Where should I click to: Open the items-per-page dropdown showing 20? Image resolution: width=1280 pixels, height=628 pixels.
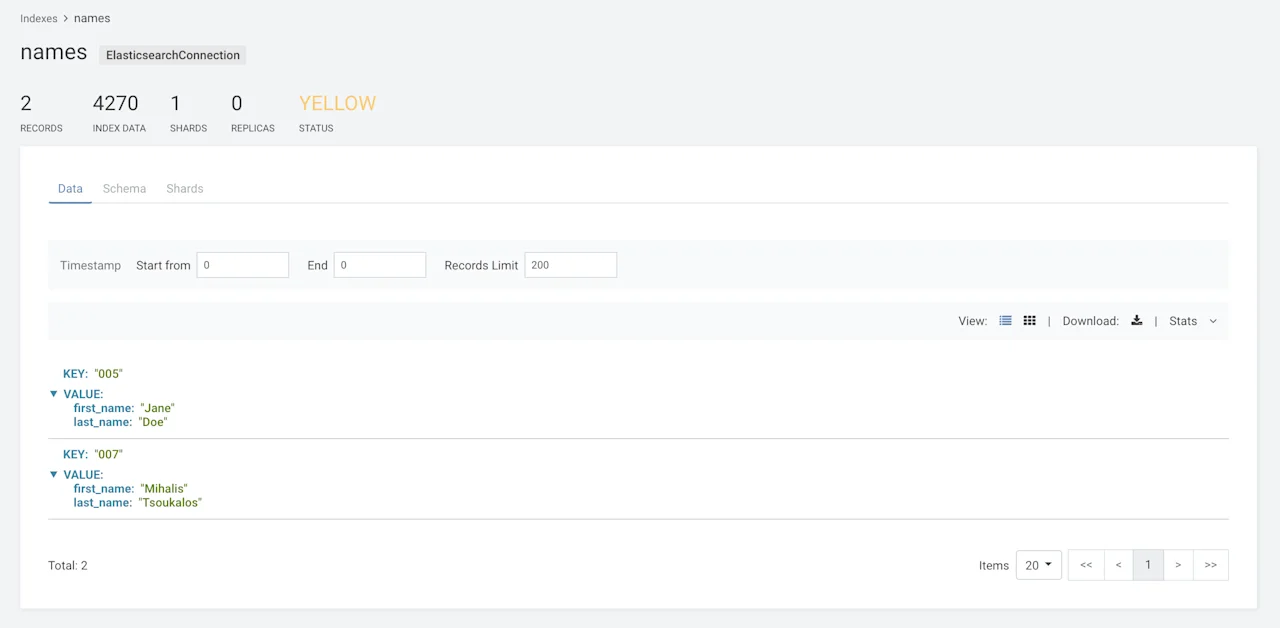coord(1038,565)
